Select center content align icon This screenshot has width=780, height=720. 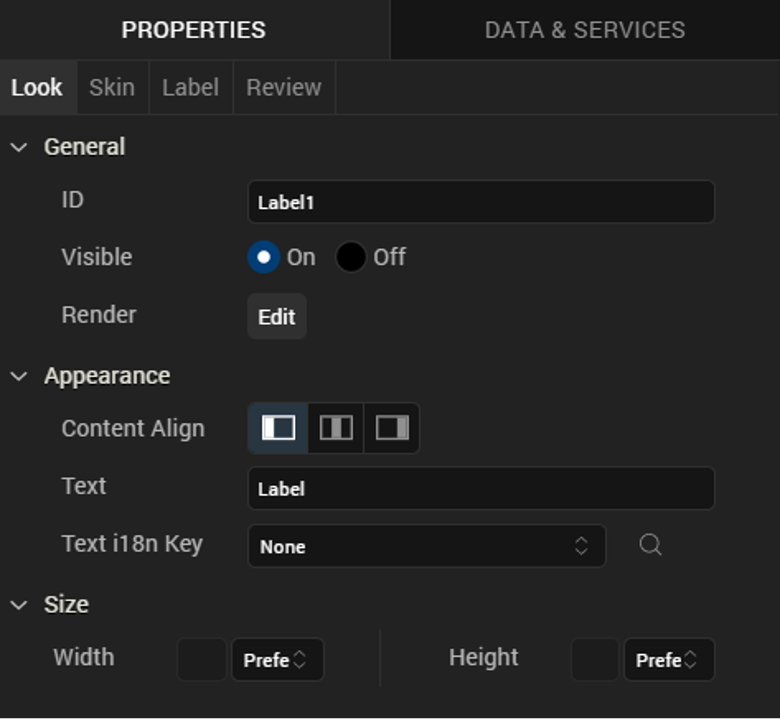tap(335, 428)
